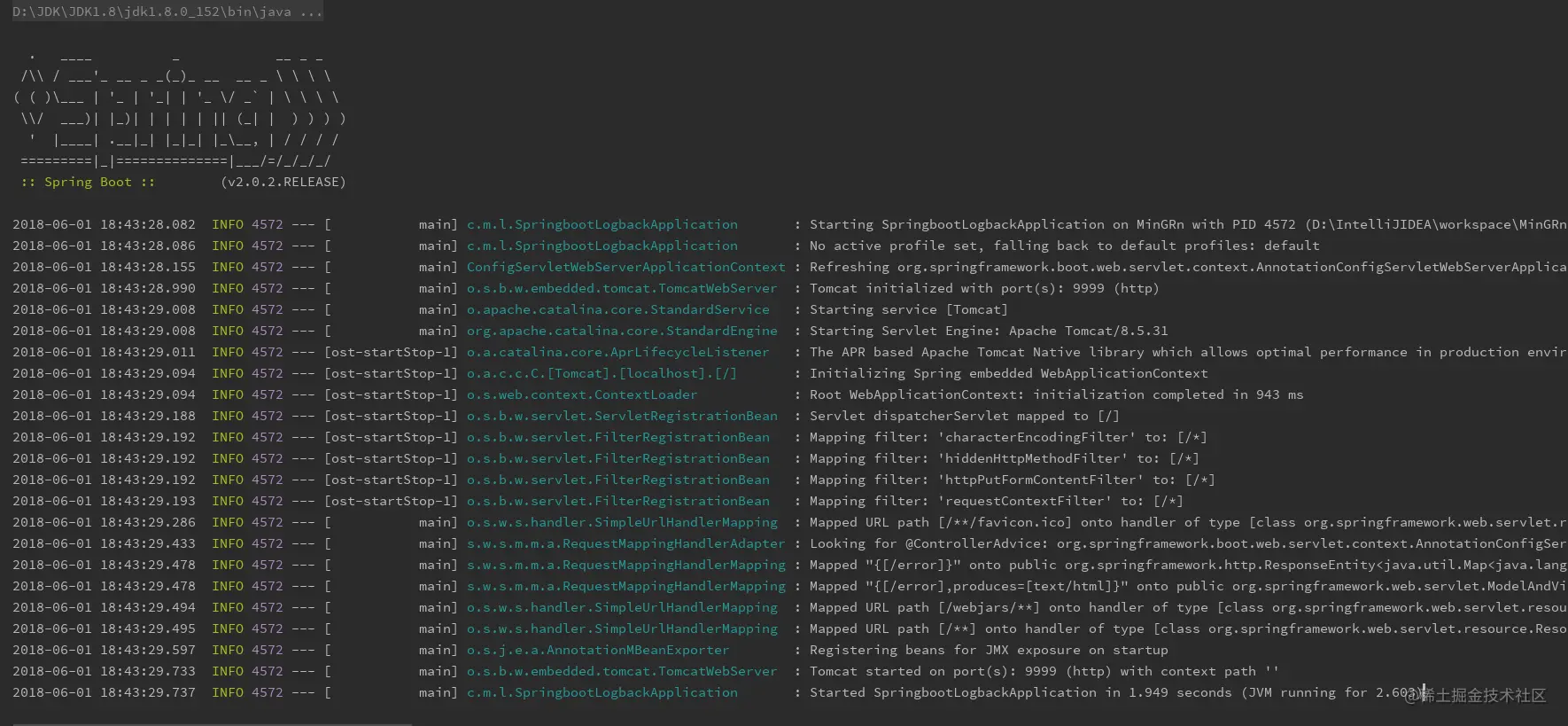Click logger 'o.a.c.c.C.[Tomcat].[localhost].[/]'
This screenshot has width=1568, height=726.
[602, 373]
